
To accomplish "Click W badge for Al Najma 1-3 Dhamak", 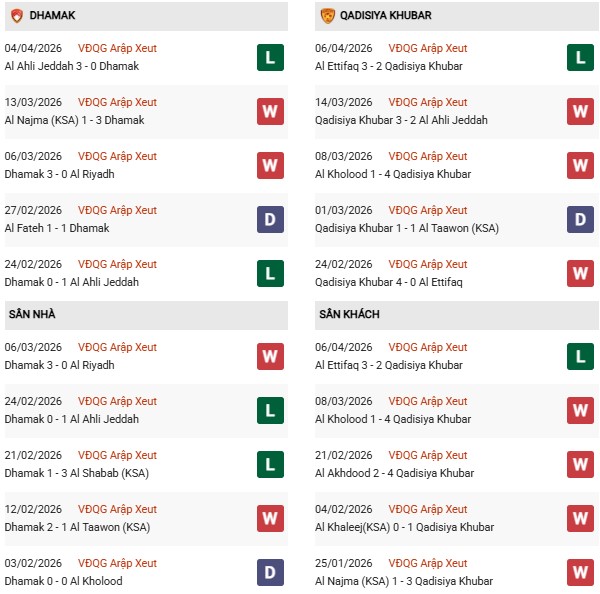I will (x=269, y=111).
